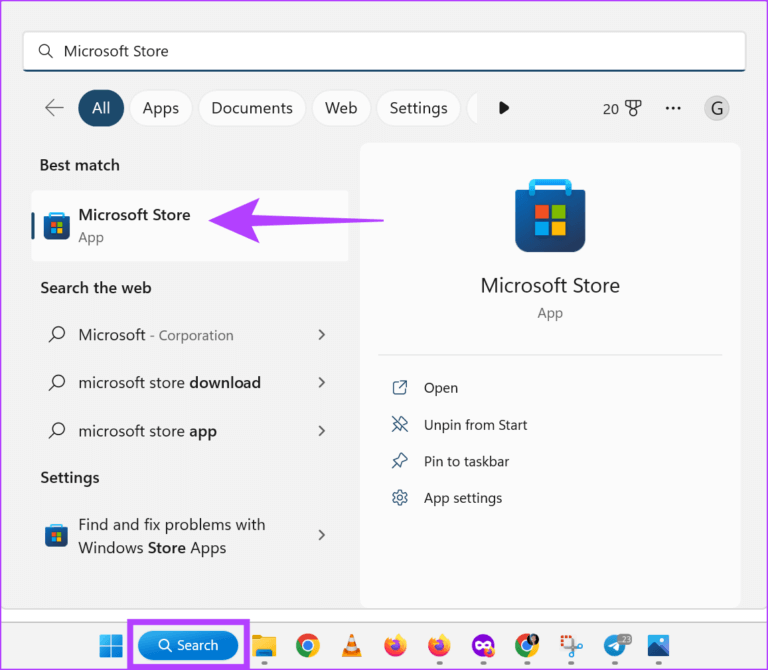
Task: Click the large Microsoft Store app logo
Action: pyautogui.click(x=550, y=215)
